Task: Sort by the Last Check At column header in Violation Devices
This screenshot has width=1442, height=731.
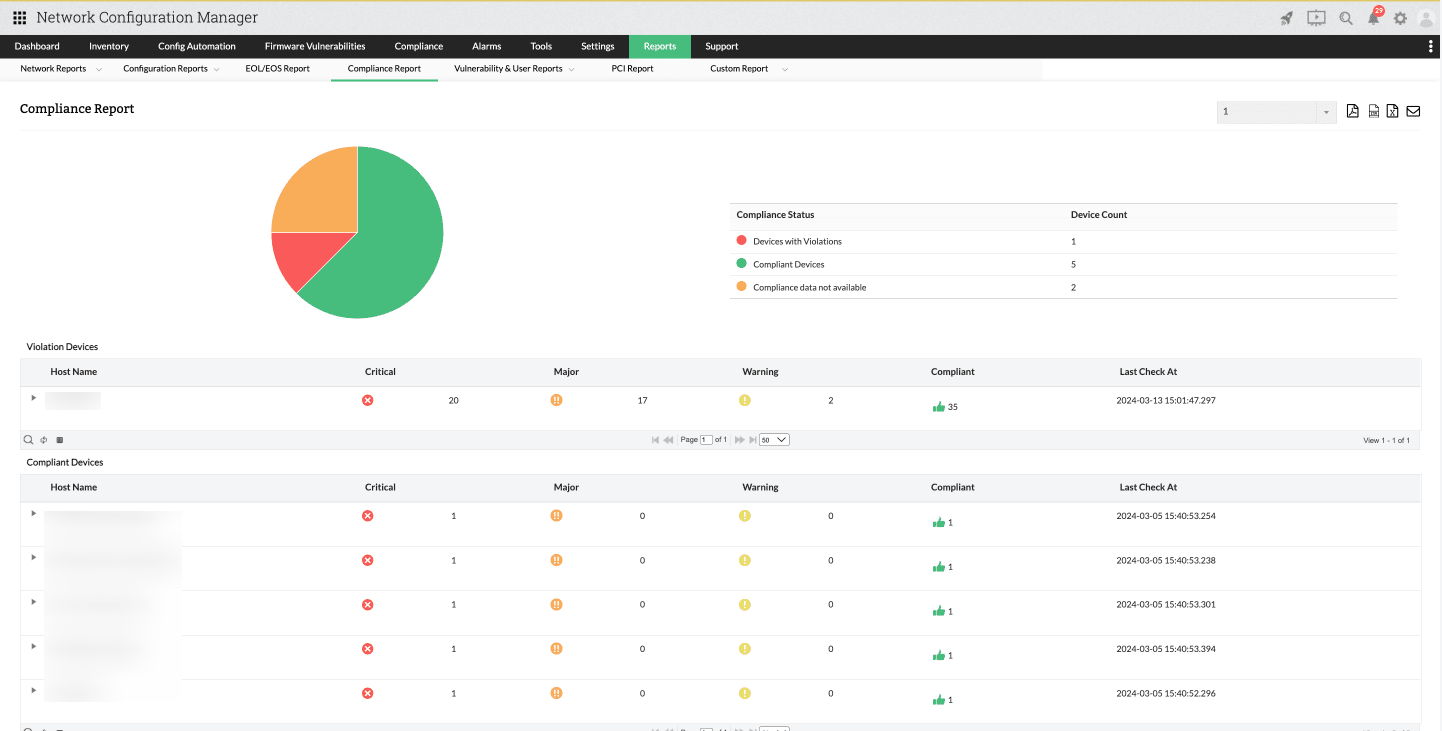Action: [1148, 372]
